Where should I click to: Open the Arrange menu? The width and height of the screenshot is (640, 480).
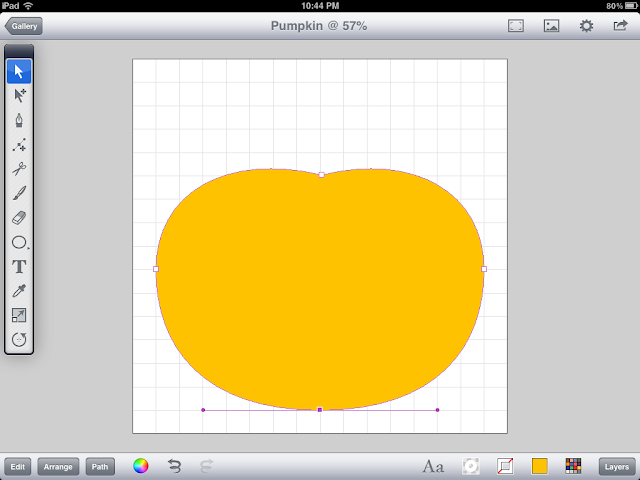click(58, 467)
